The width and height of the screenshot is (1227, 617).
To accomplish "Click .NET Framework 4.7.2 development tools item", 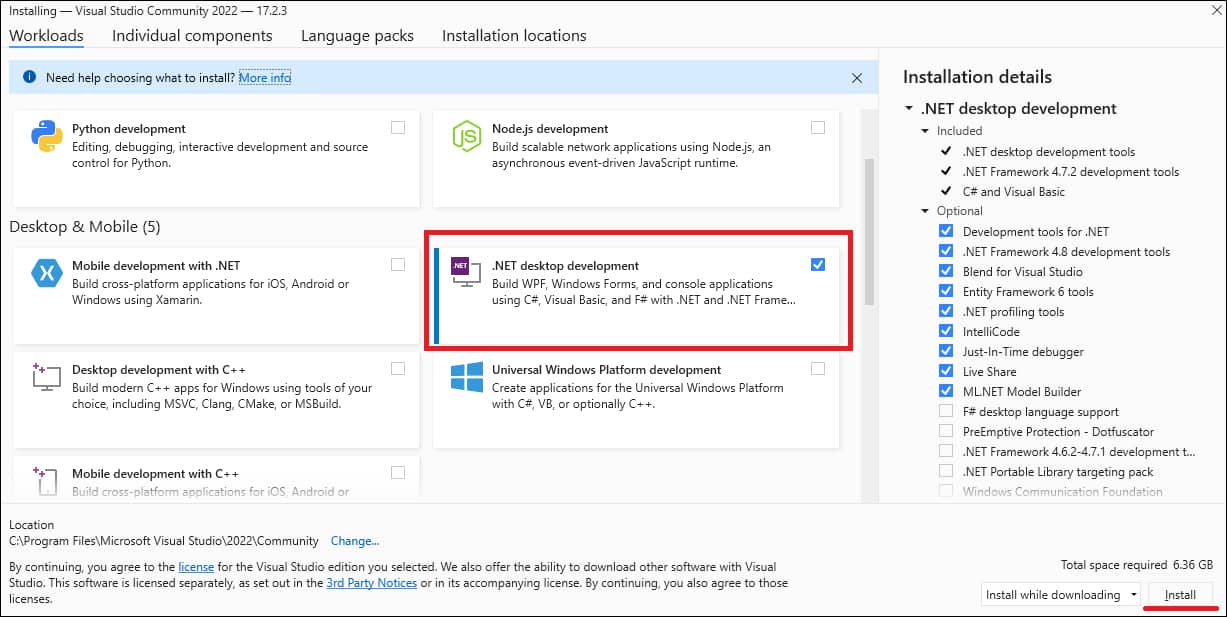I will (x=1071, y=172).
